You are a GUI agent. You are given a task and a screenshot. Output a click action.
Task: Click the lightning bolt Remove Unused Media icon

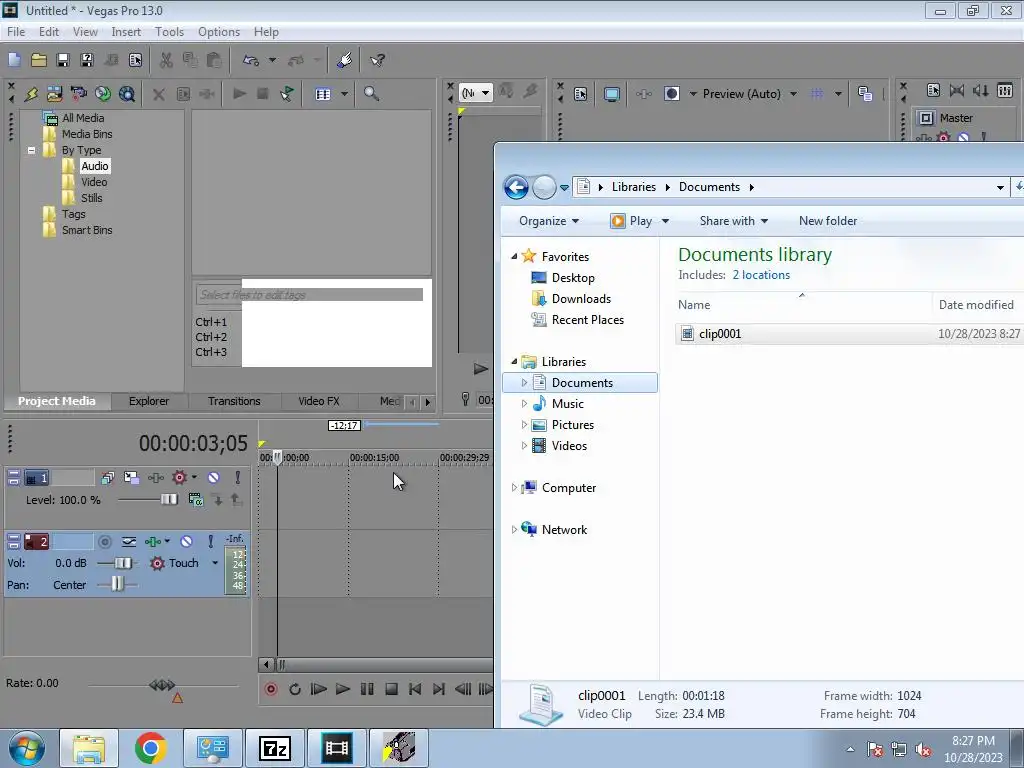(x=31, y=93)
